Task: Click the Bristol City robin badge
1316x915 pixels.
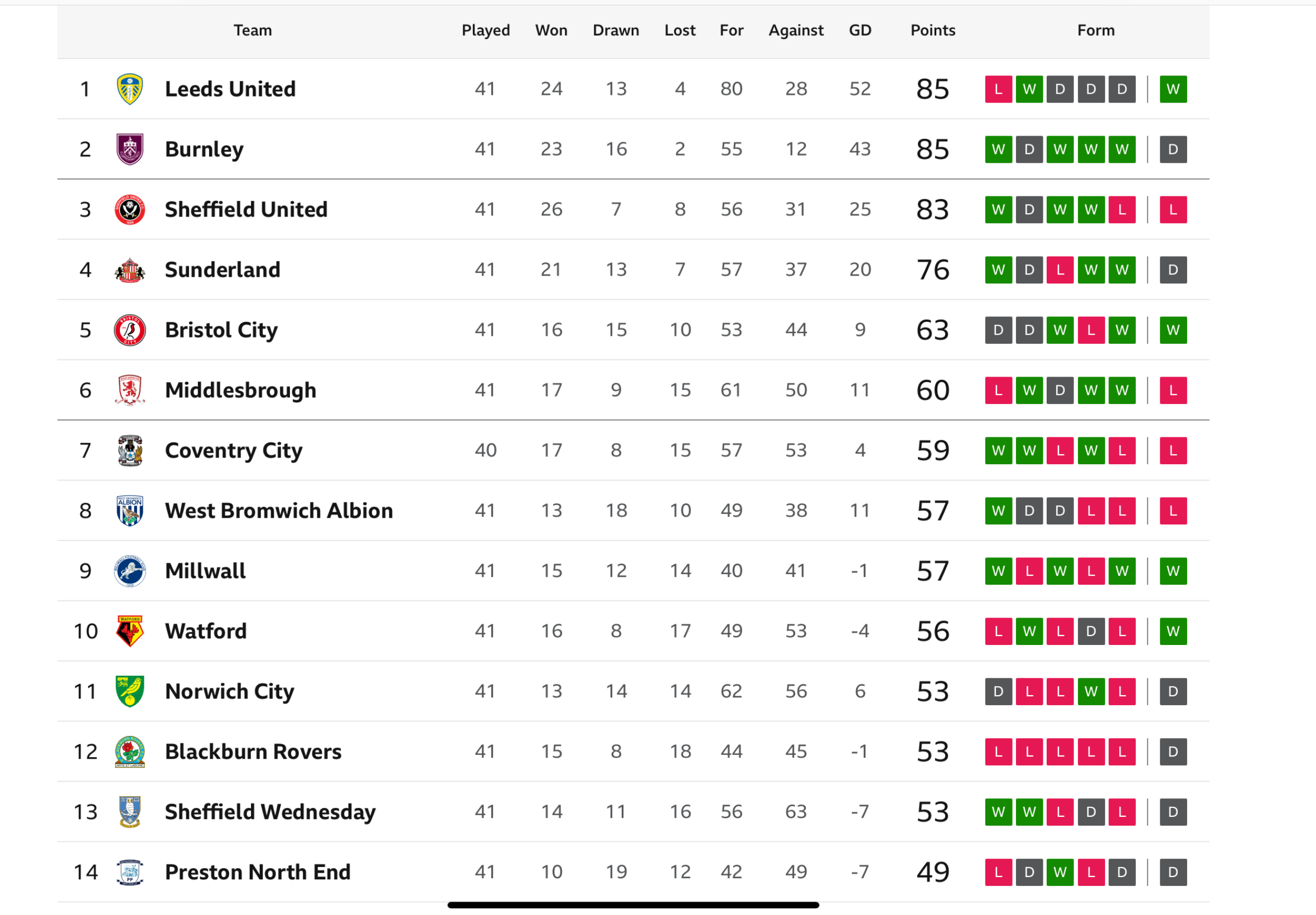Action: (129, 330)
